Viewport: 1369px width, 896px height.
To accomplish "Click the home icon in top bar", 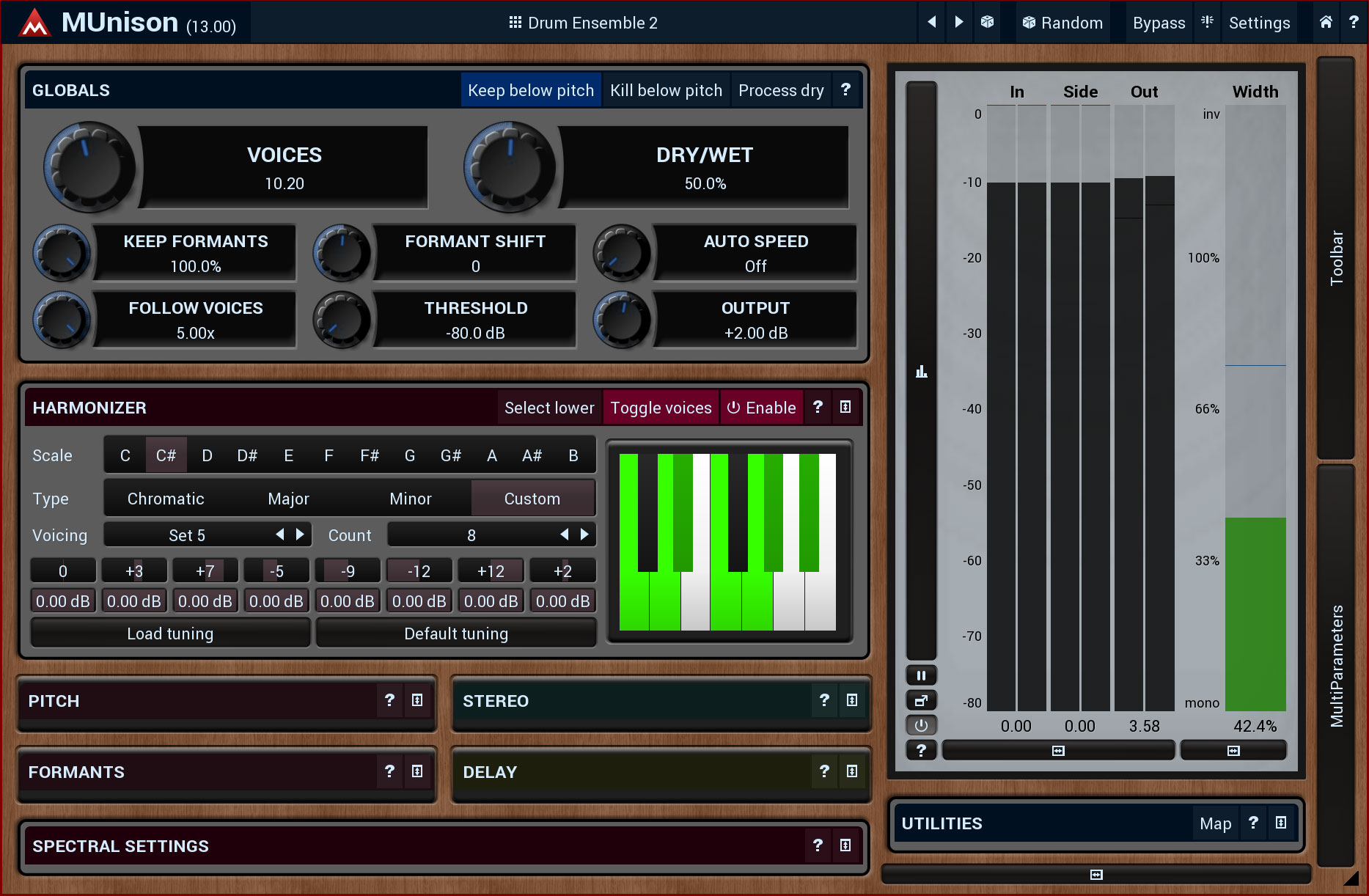I will tap(1326, 22).
